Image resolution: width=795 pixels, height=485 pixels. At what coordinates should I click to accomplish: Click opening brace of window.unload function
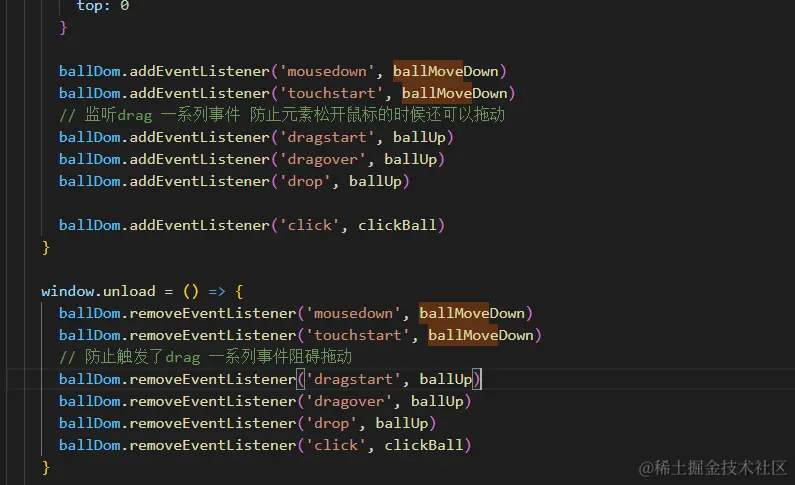click(239, 291)
